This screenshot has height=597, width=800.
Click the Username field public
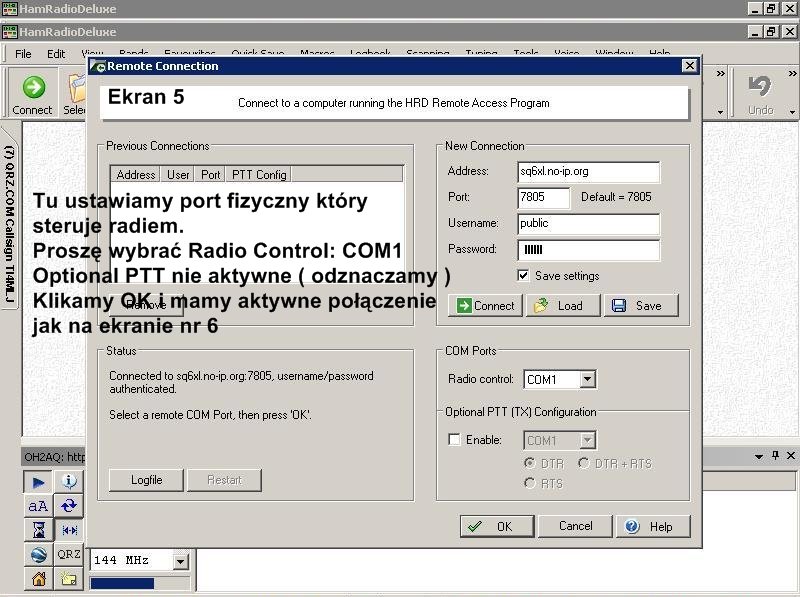(x=588, y=223)
